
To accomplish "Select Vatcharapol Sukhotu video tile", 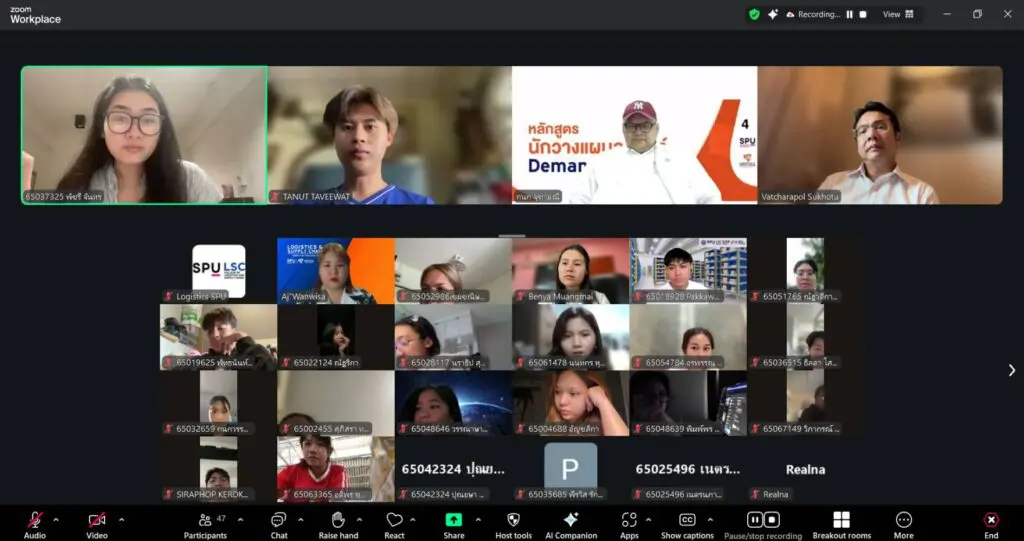I will (880, 135).
